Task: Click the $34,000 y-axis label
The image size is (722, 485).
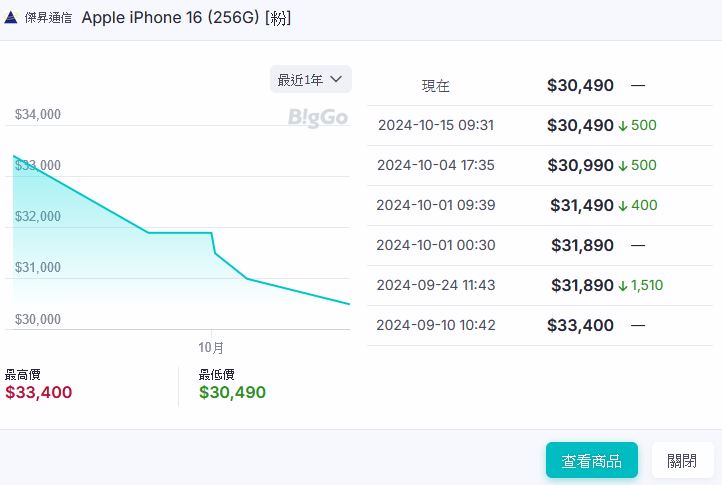Action: pos(38,115)
